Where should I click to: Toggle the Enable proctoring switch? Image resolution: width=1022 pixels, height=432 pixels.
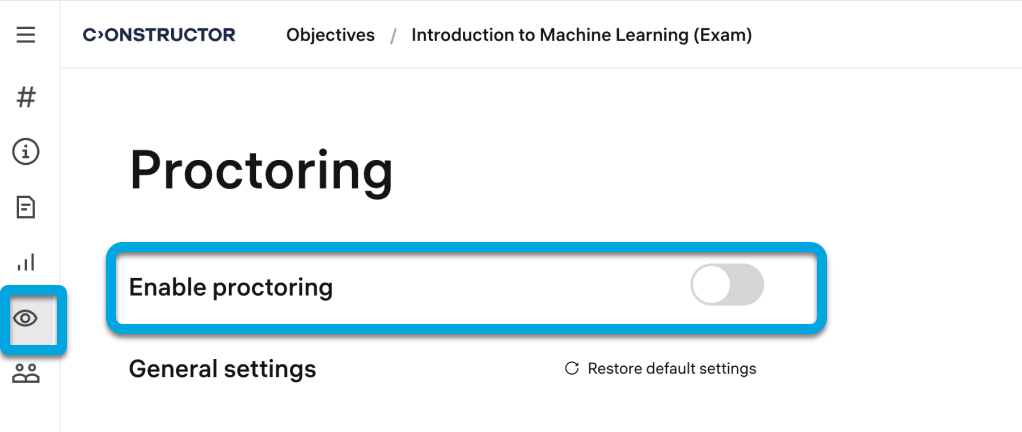(x=727, y=287)
